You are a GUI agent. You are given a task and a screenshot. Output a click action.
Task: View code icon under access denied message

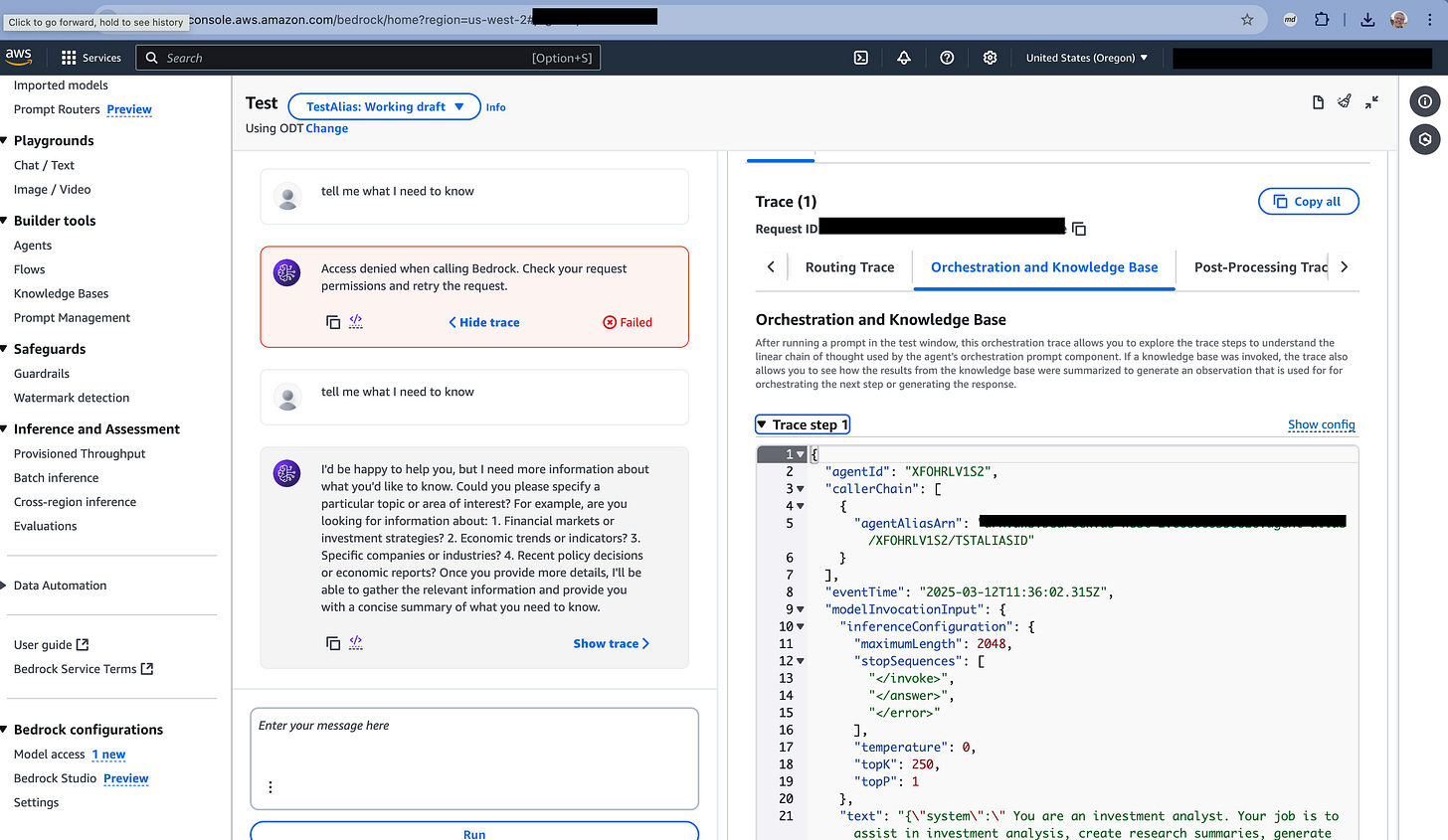click(356, 321)
